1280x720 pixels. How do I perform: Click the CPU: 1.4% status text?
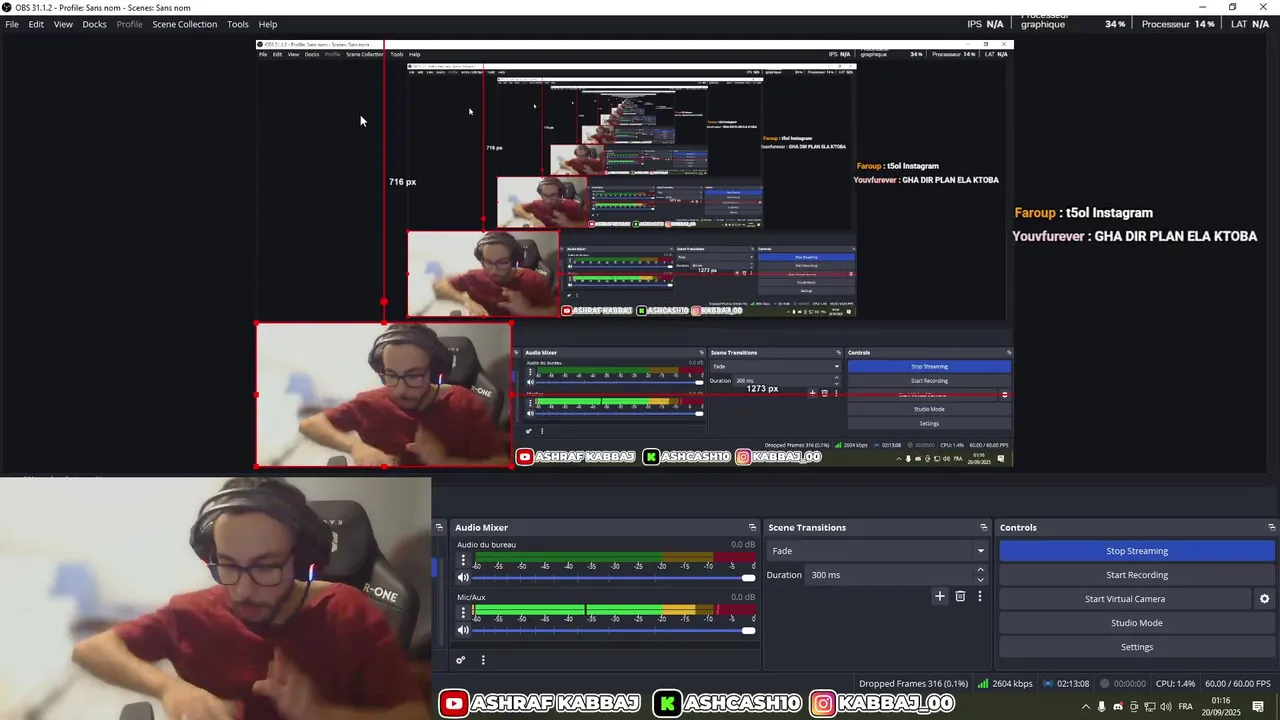click(x=1175, y=684)
